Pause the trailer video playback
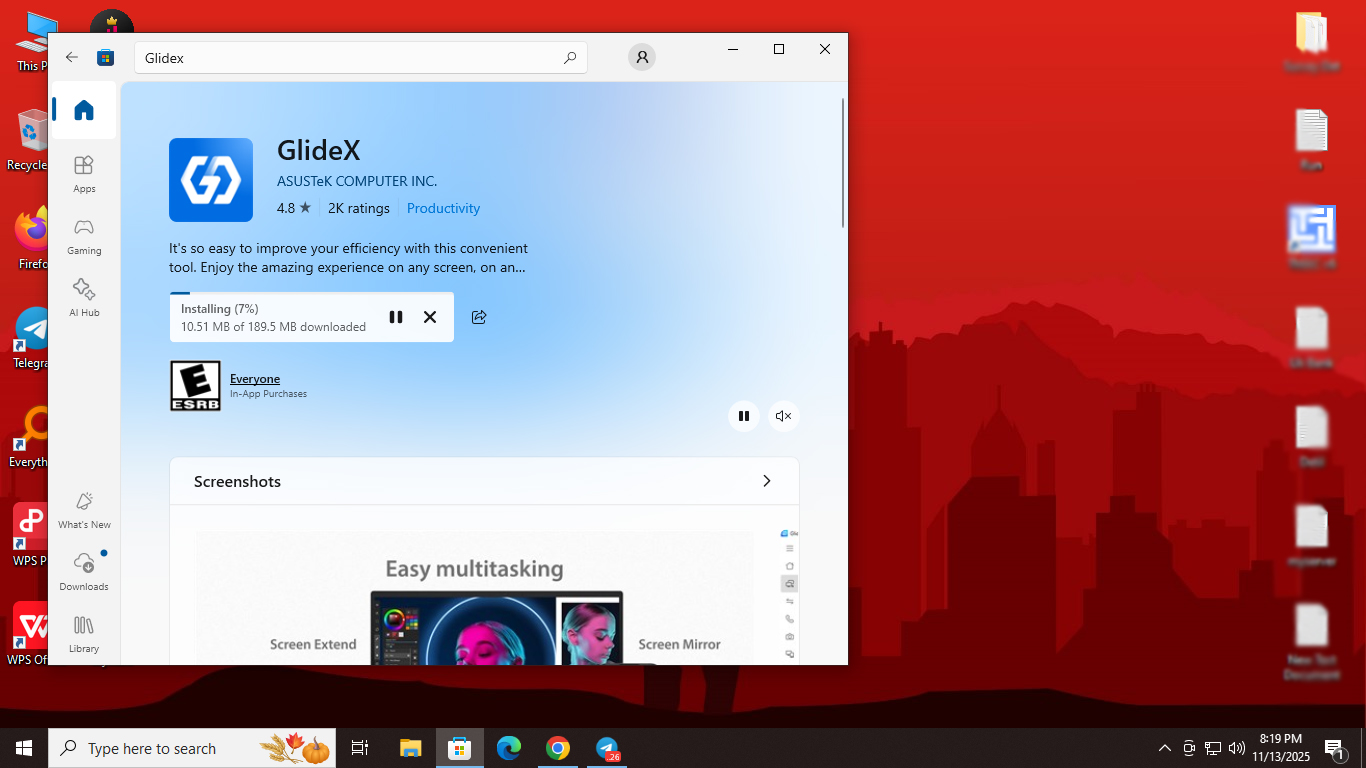This screenshot has height=768, width=1366. pos(744,416)
